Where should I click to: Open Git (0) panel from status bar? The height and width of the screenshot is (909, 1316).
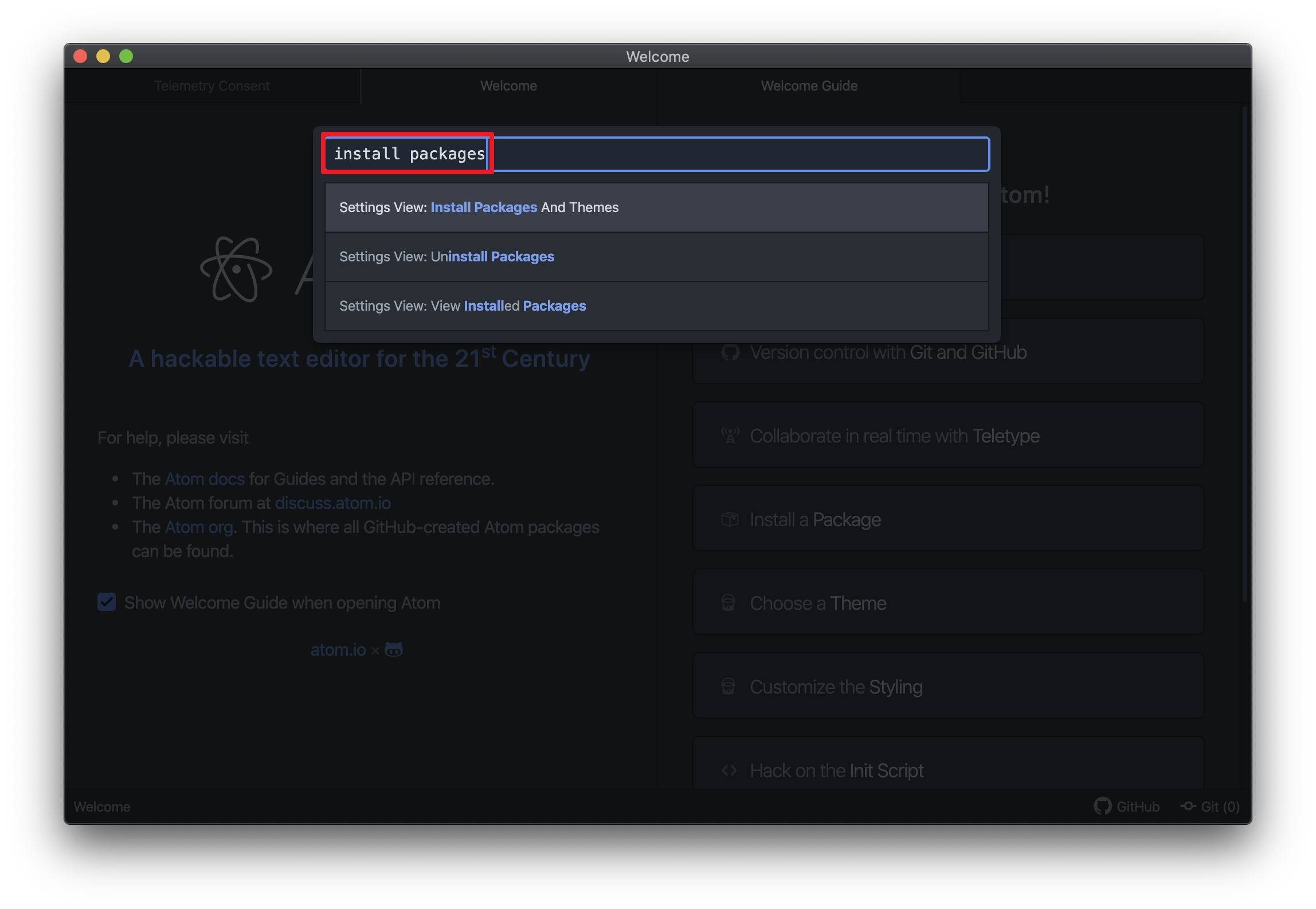point(1211,806)
